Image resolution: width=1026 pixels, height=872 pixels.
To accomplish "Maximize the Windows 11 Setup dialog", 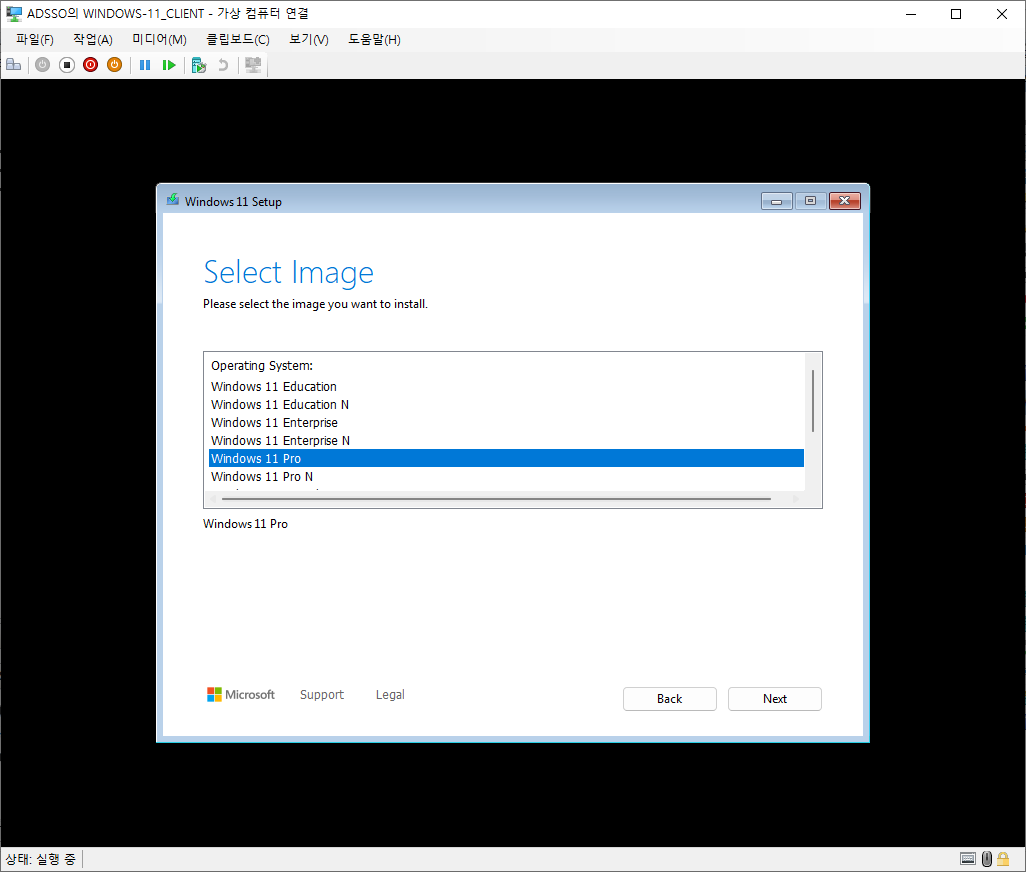I will click(810, 201).
